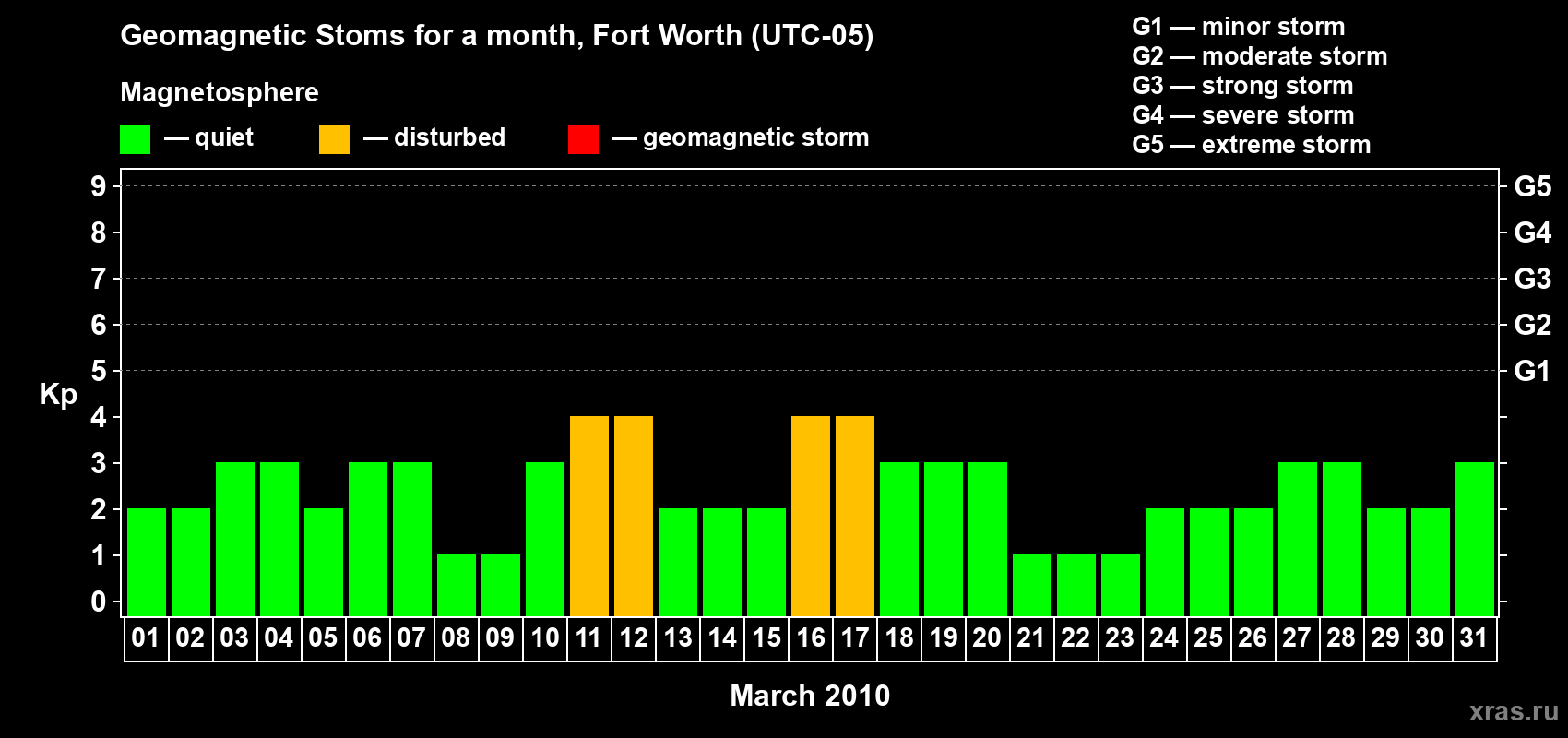Image resolution: width=1568 pixels, height=738 pixels.
Task: Click the day 27 date label
Action: [x=1297, y=637]
